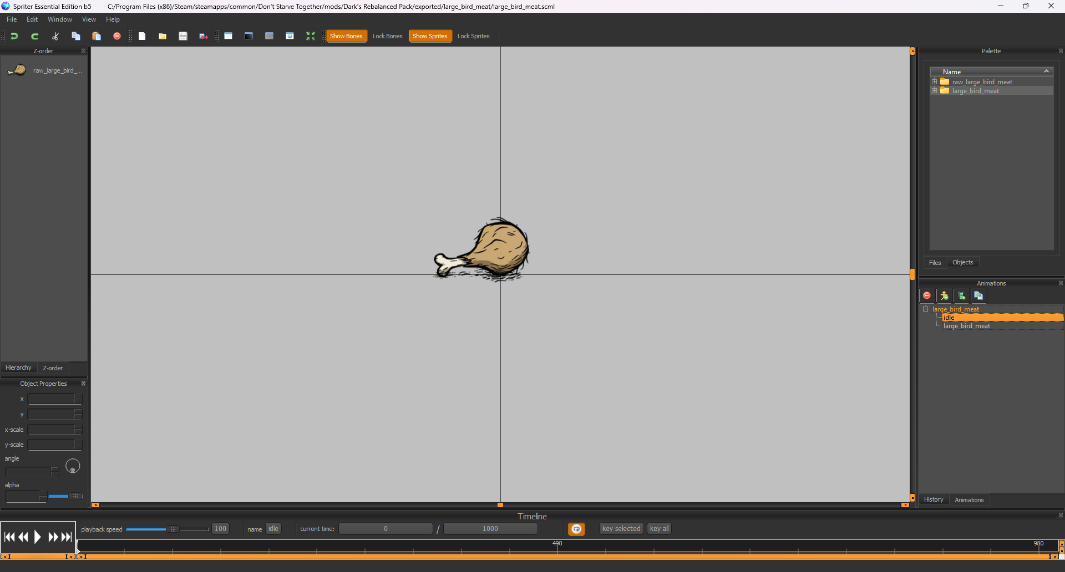Image resolution: width=1065 pixels, height=572 pixels.
Task: Jump to the last frame with the skip-forward button
Action: (x=67, y=537)
